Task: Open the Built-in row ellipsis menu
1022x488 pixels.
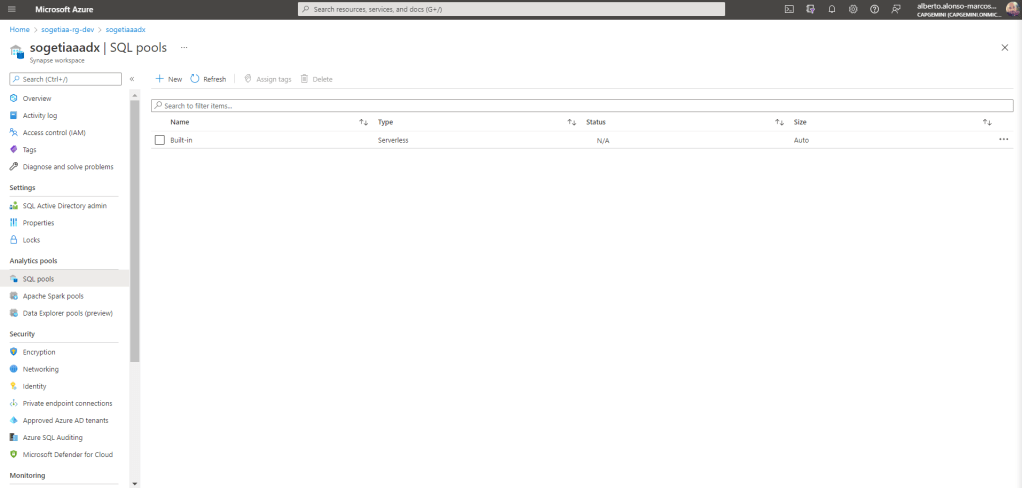Action: click(1003, 140)
